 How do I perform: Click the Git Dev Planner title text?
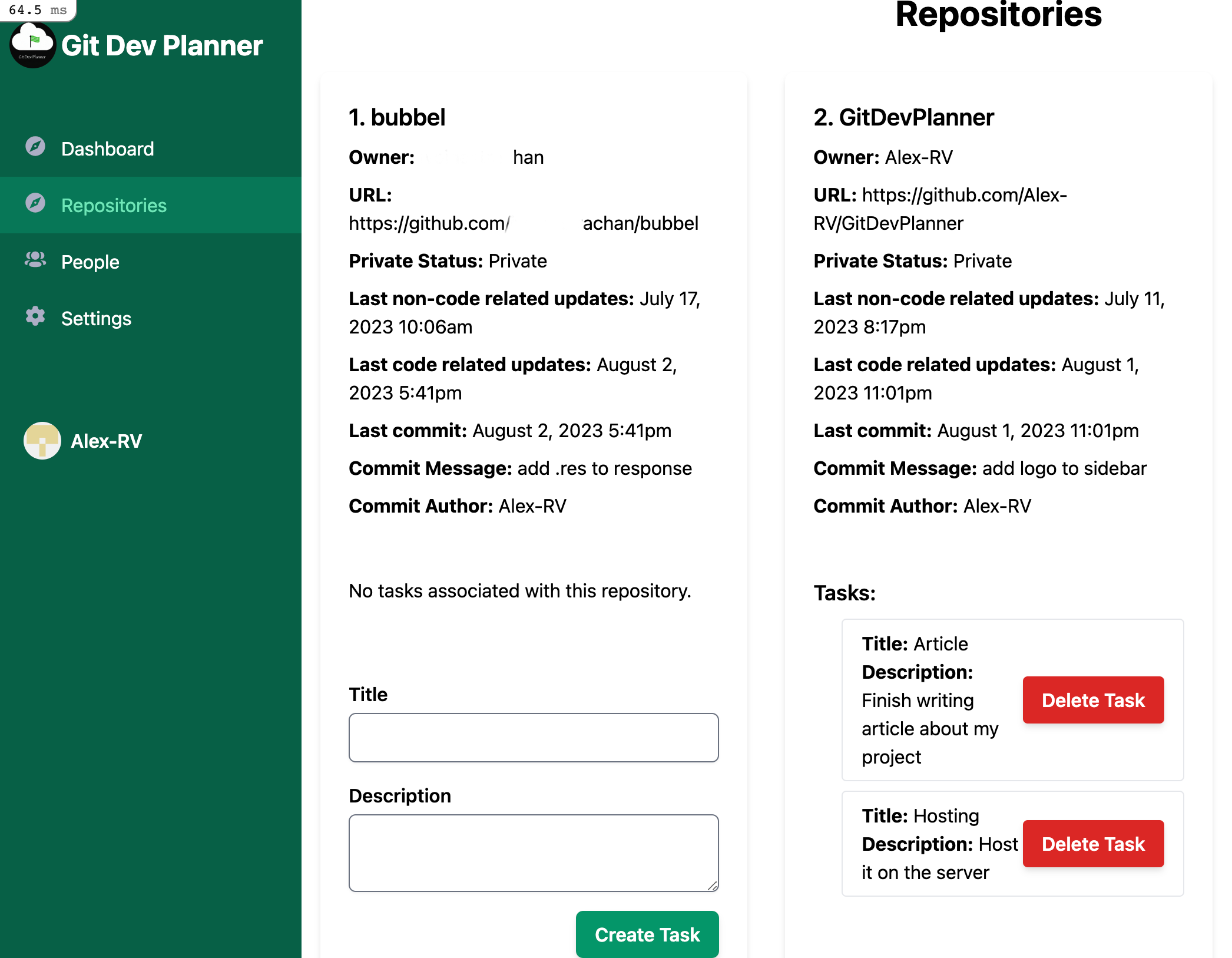[x=162, y=46]
